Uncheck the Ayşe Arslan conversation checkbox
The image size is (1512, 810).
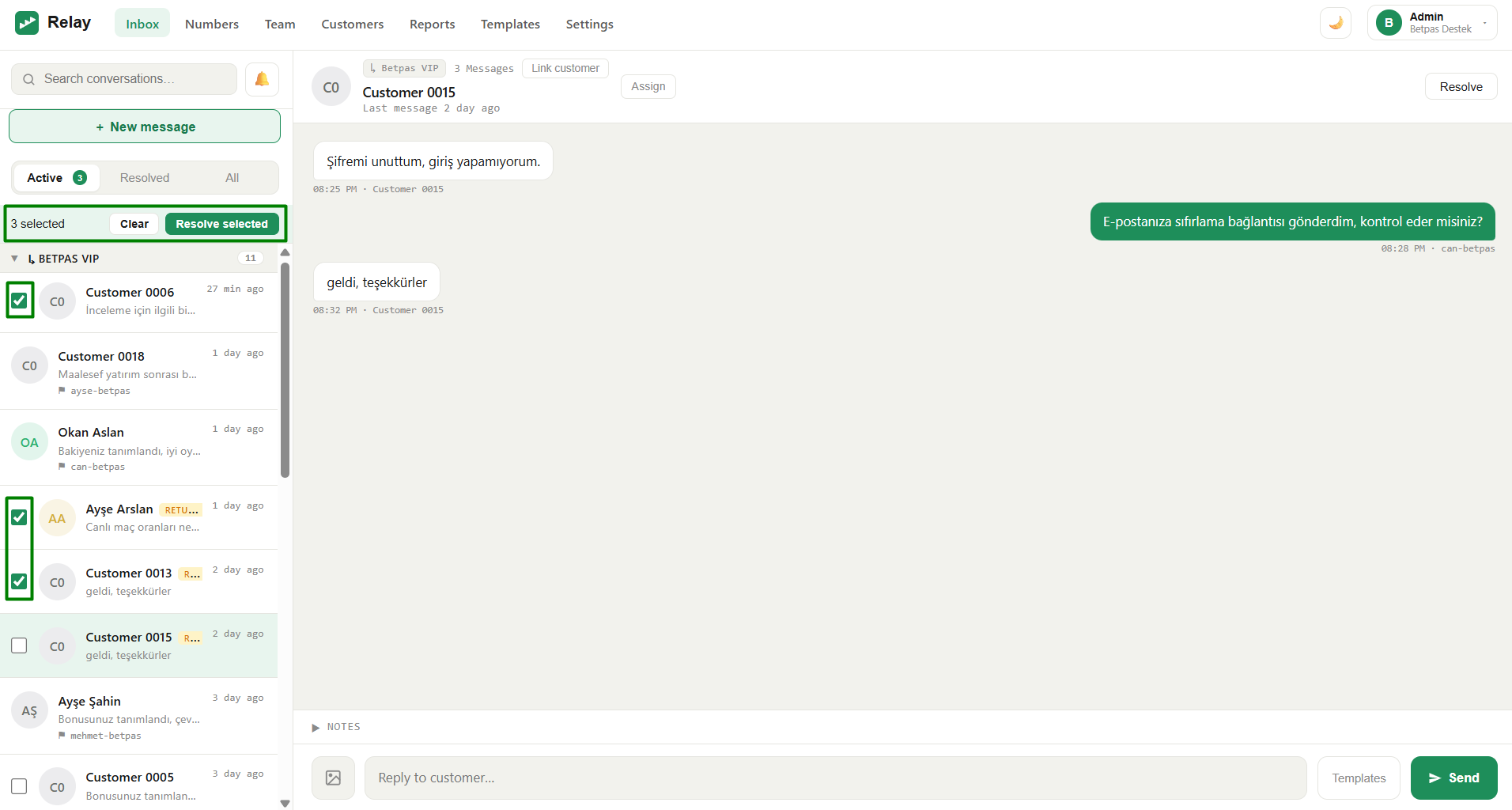coord(19,517)
